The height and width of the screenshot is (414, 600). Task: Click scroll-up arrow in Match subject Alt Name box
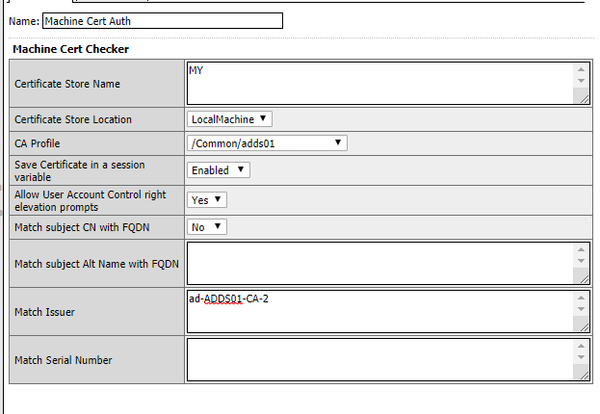pos(581,250)
